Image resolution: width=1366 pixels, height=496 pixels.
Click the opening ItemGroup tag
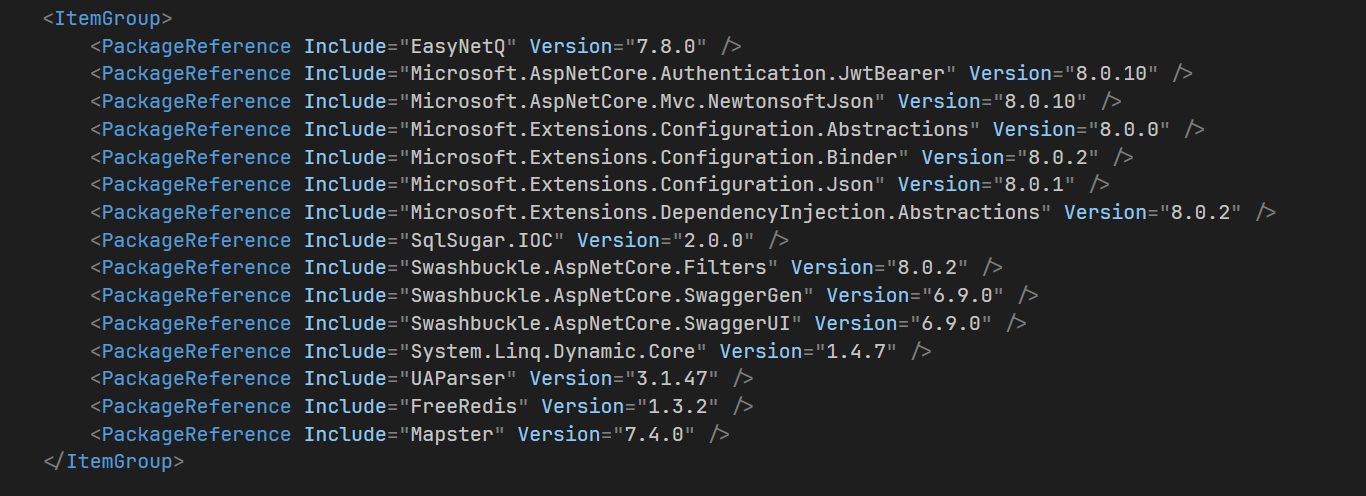(x=108, y=19)
